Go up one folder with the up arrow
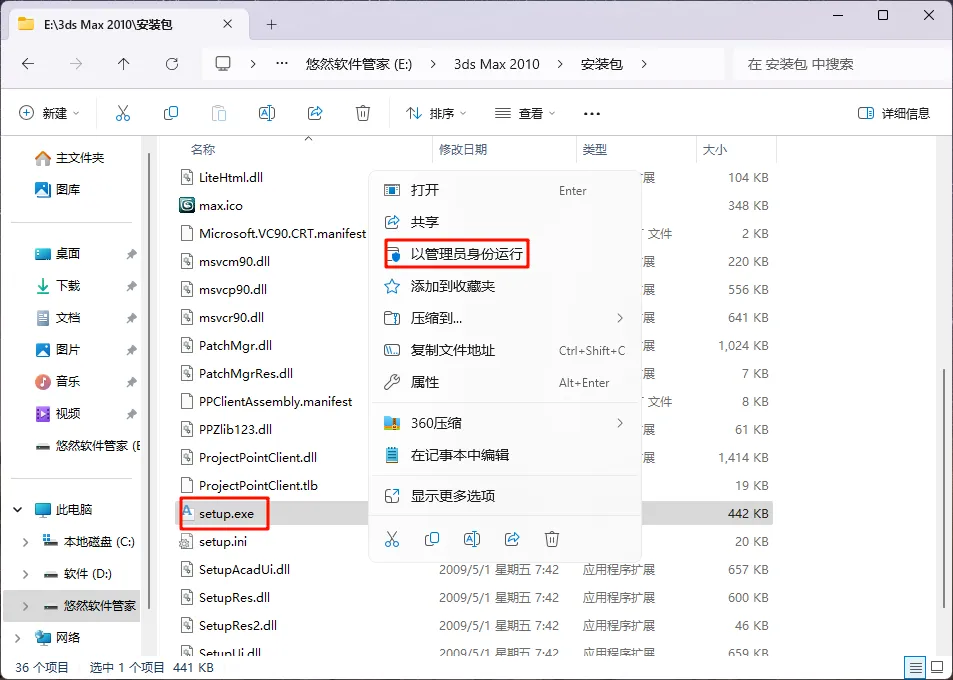The image size is (953, 680). click(x=123, y=64)
